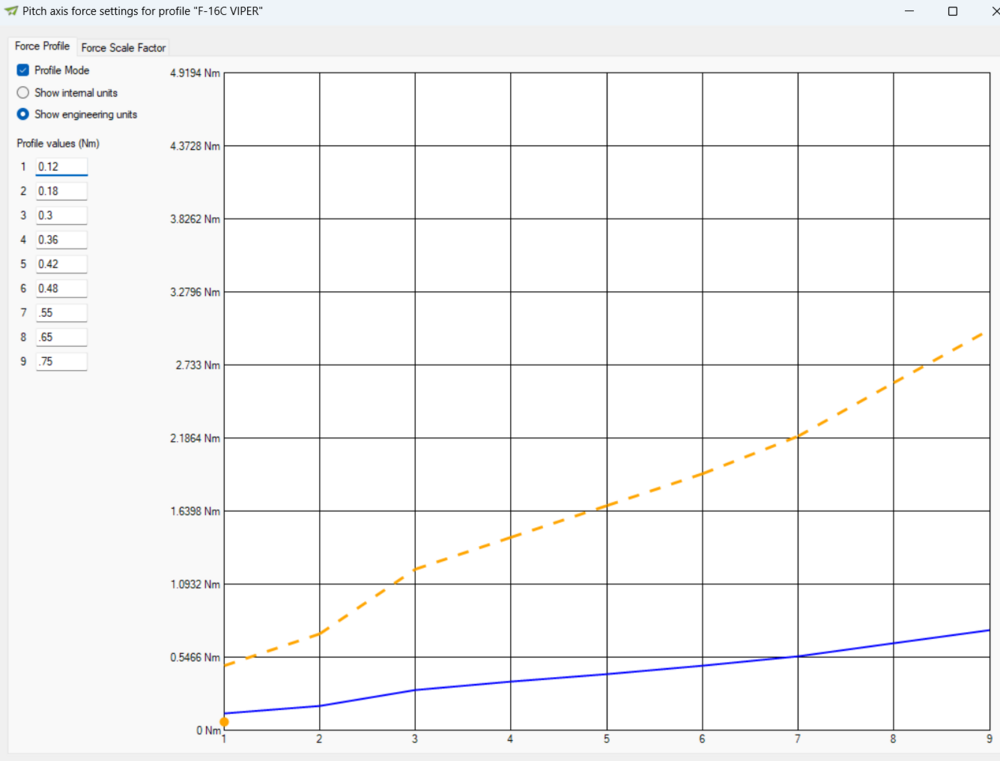Select Show internal units radio button
The image size is (1000, 761).
pos(23,92)
